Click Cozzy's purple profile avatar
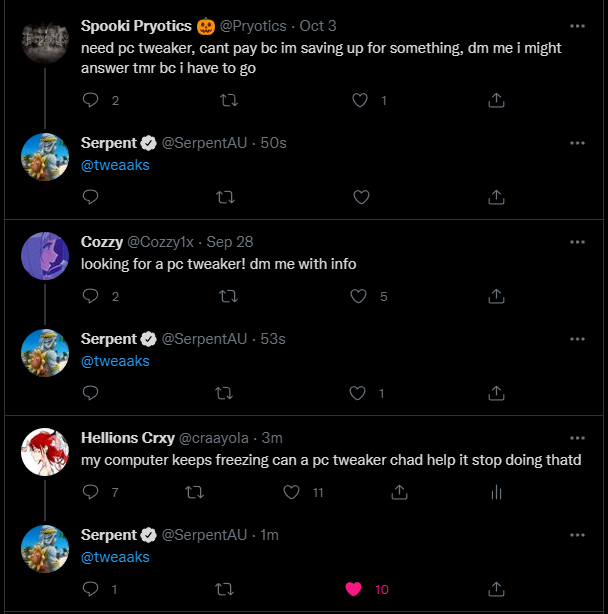Screen dimensions: 608x614 [45, 256]
